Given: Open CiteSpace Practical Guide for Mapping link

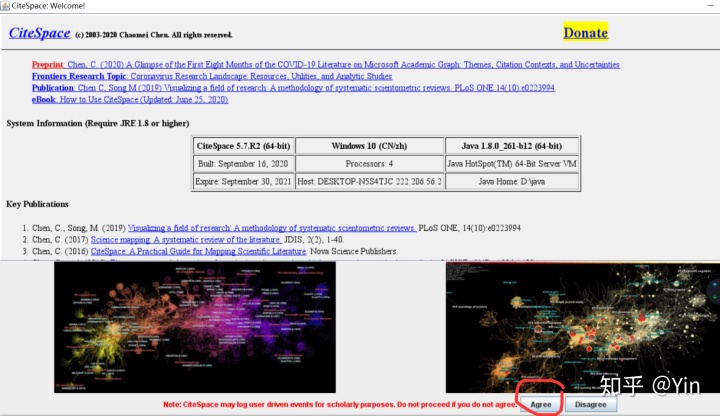Looking at the screenshot, I should 198,252.
